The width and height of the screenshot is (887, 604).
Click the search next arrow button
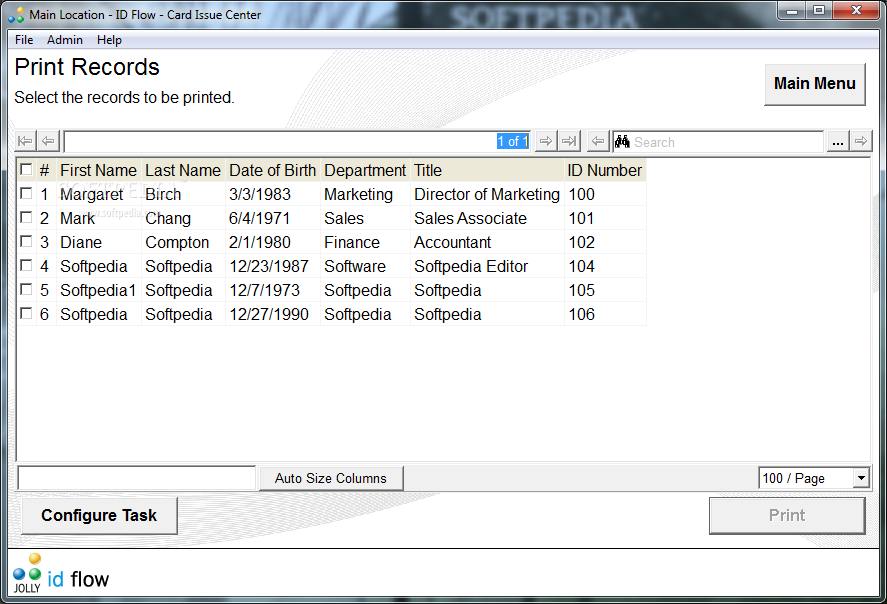coord(861,141)
